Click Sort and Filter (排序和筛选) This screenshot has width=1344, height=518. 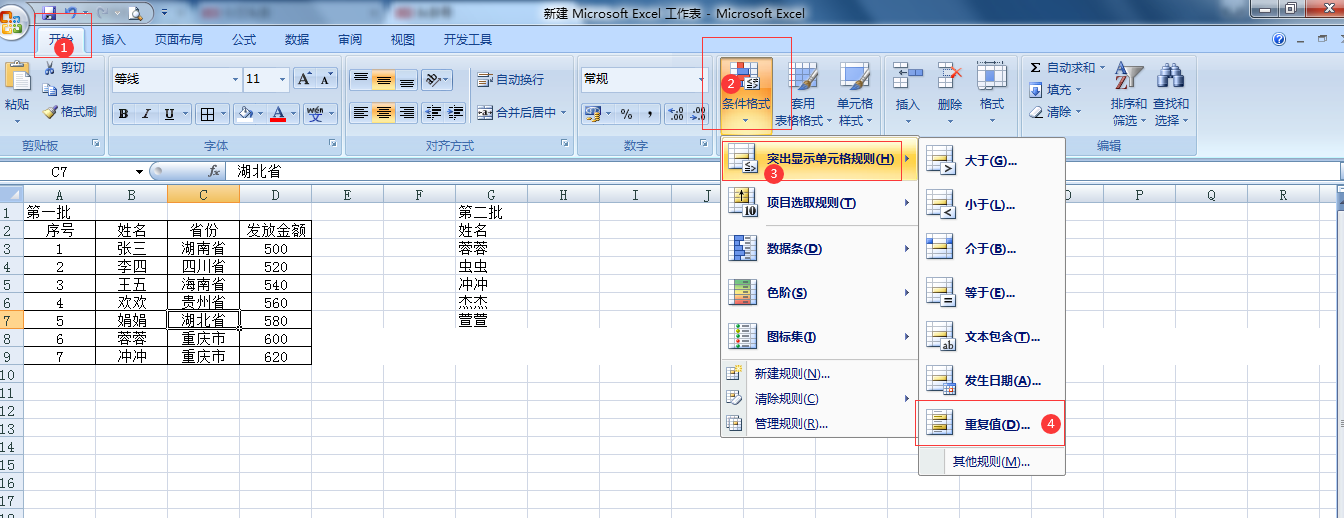pyautogui.click(x=1128, y=95)
